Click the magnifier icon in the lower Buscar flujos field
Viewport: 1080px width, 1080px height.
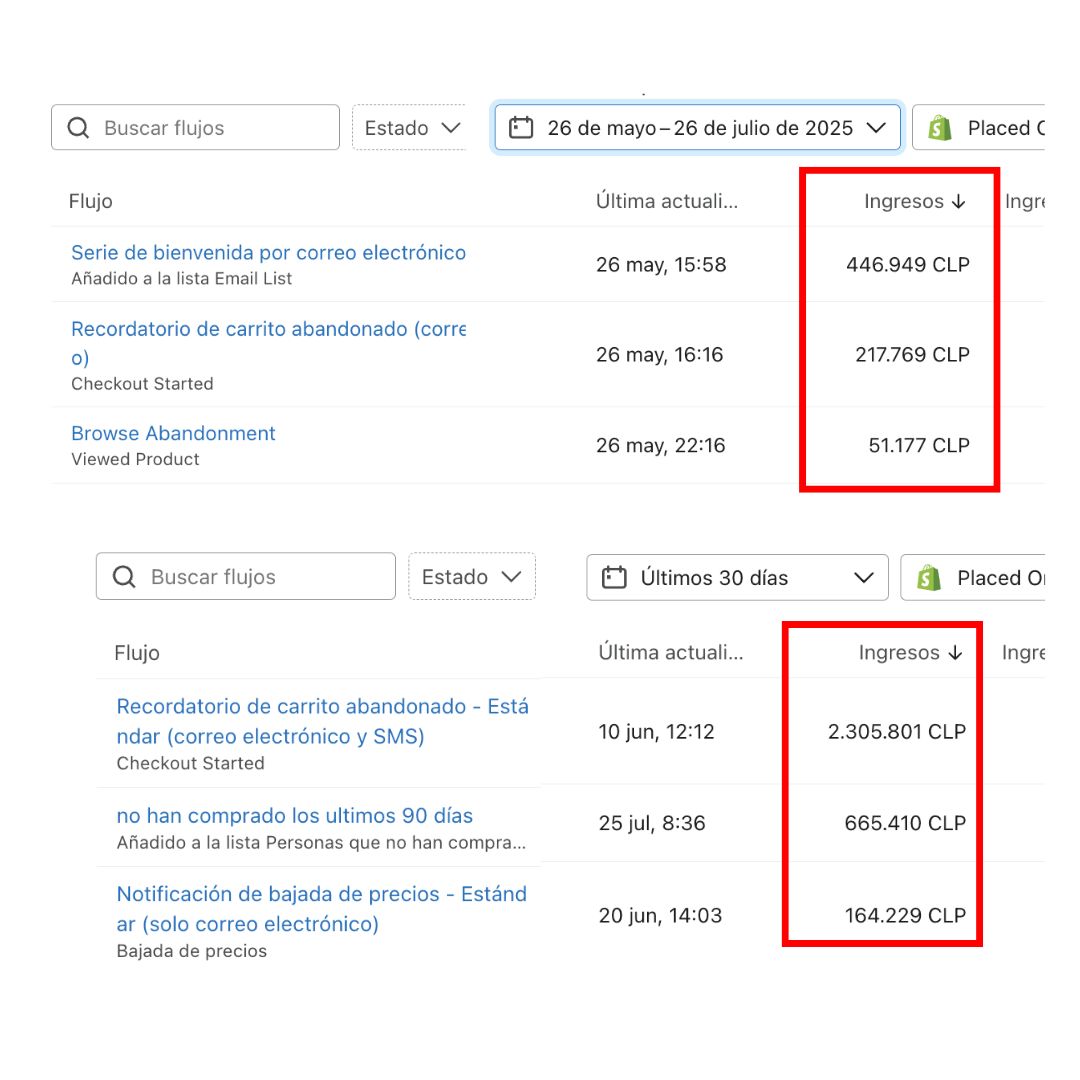[x=124, y=577]
